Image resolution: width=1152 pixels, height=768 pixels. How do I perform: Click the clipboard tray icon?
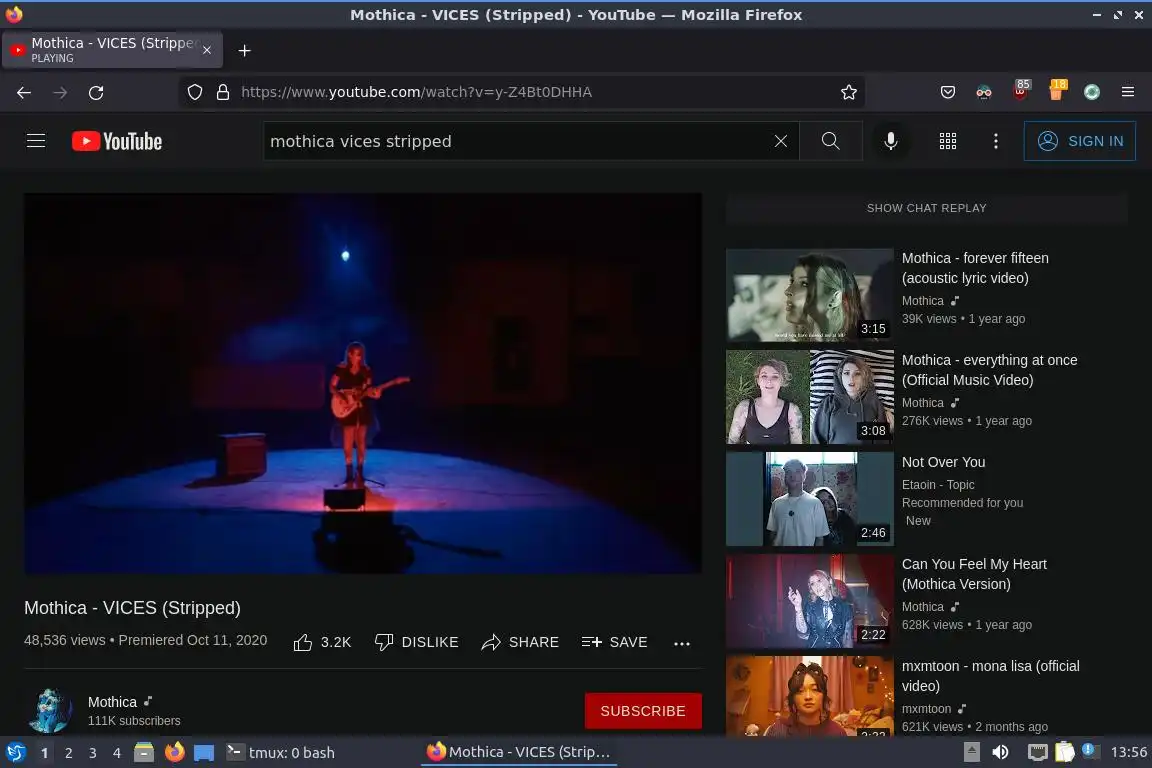click(1065, 752)
